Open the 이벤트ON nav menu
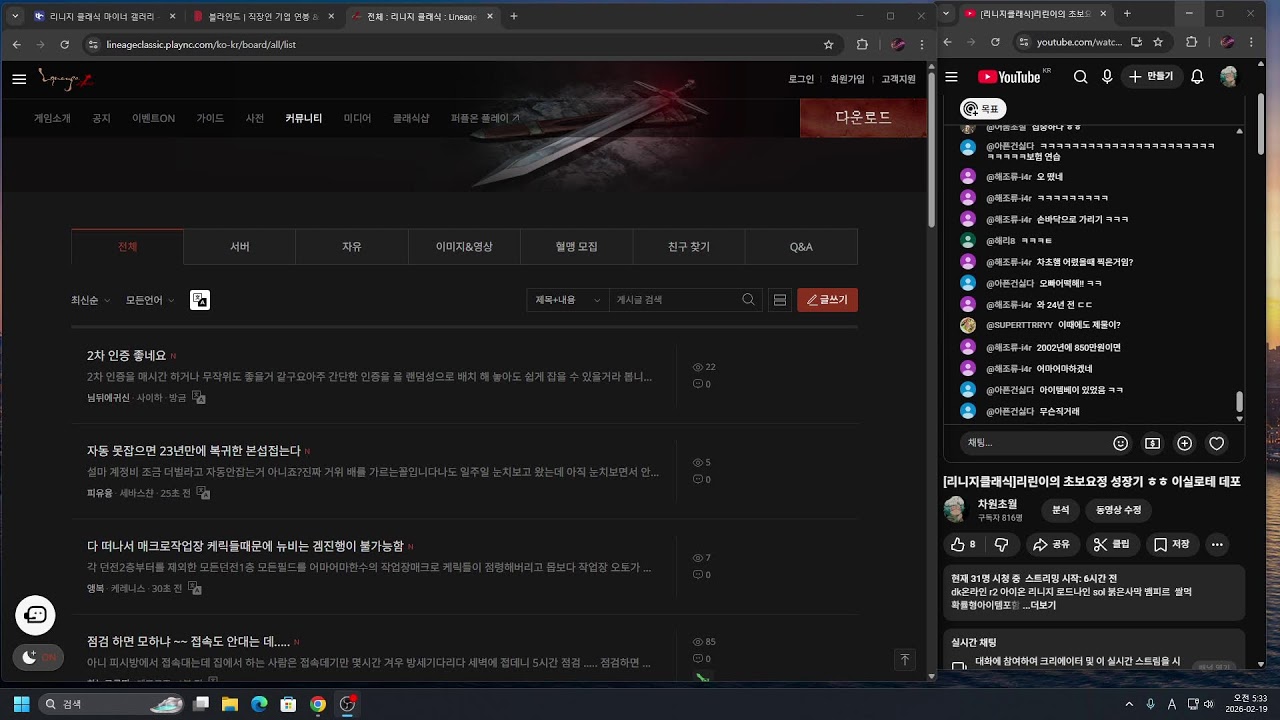The height and width of the screenshot is (720, 1280). pos(153,118)
